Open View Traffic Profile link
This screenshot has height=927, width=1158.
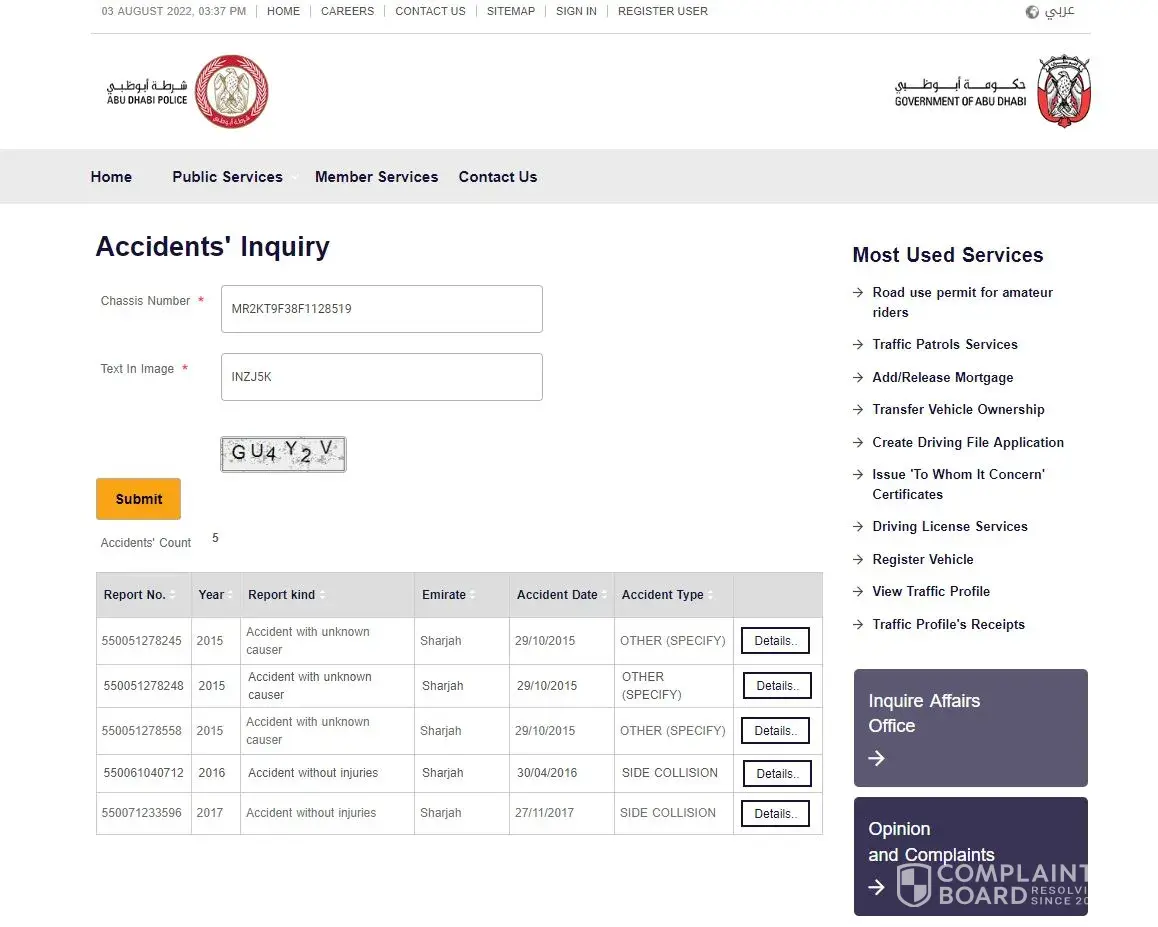tap(931, 591)
